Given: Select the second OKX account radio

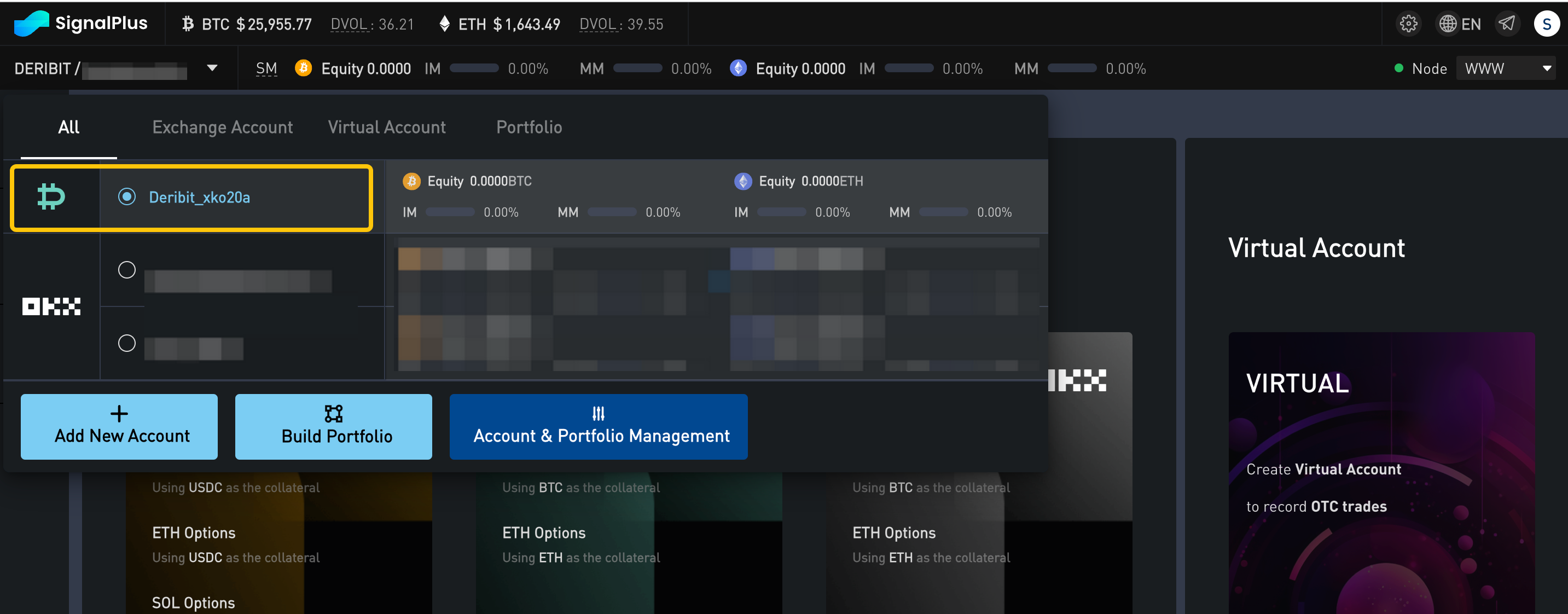Looking at the screenshot, I should click(x=126, y=343).
